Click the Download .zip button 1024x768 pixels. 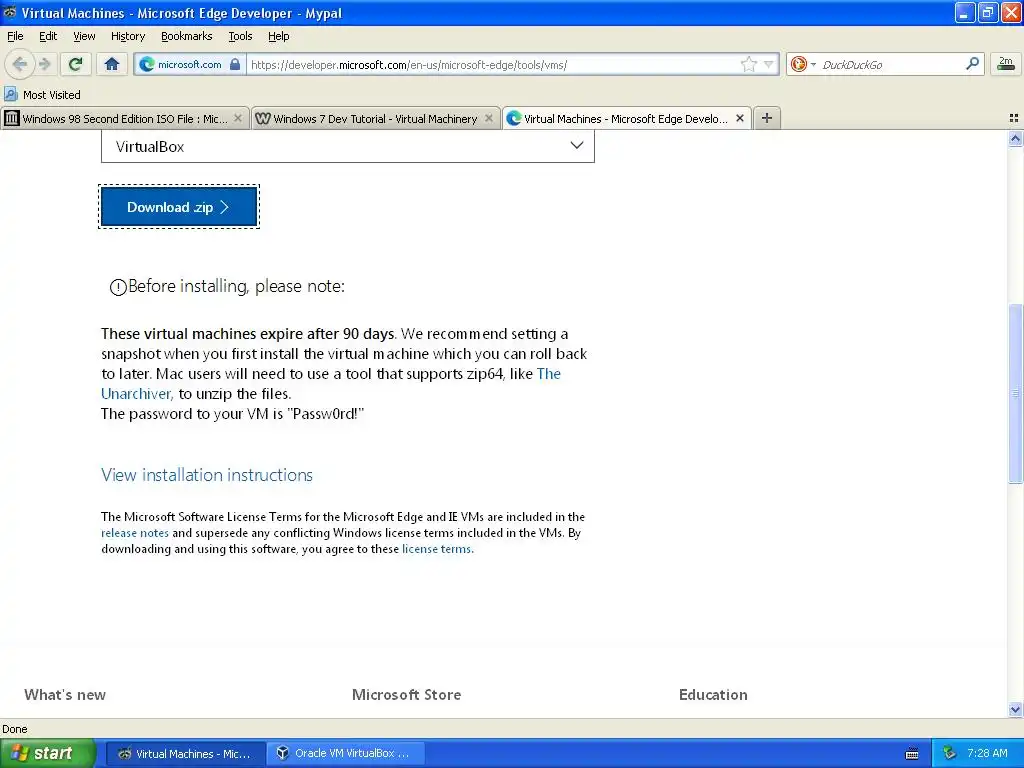tap(179, 207)
